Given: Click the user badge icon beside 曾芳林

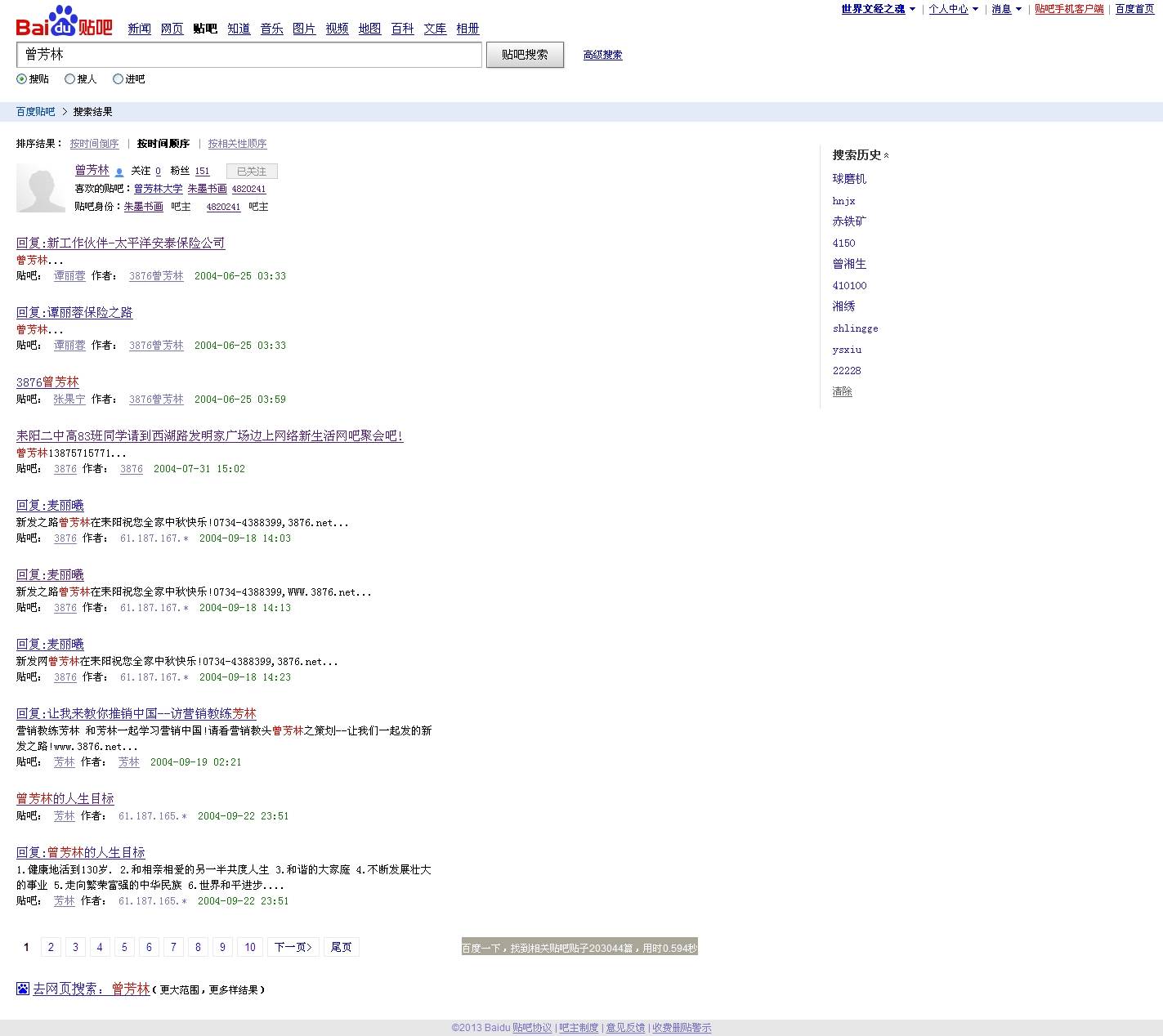Looking at the screenshot, I should tap(119, 172).
